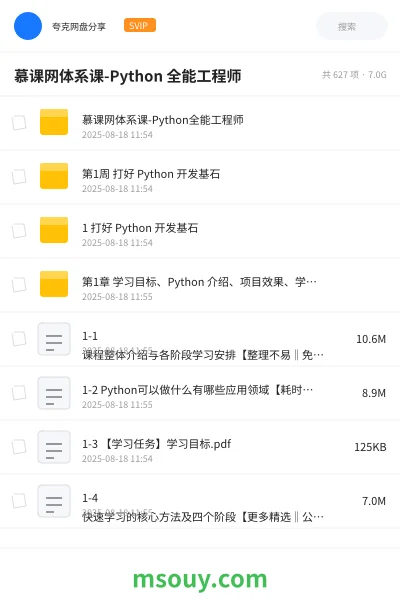Click the 10.6M size of file 1-1
The width and height of the screenshot is (400, 600).
coord(371,339)
